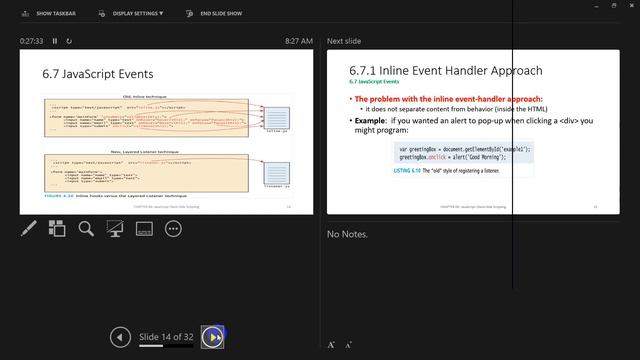Click the next slide preview thumbnail

click(x=473, y=132)
